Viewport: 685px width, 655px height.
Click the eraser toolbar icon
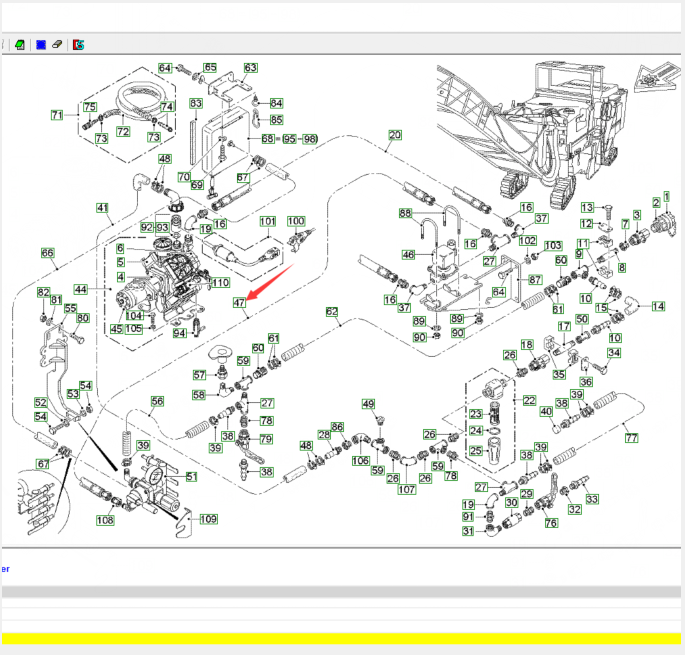pyautogui.click(x=58, y=44)
